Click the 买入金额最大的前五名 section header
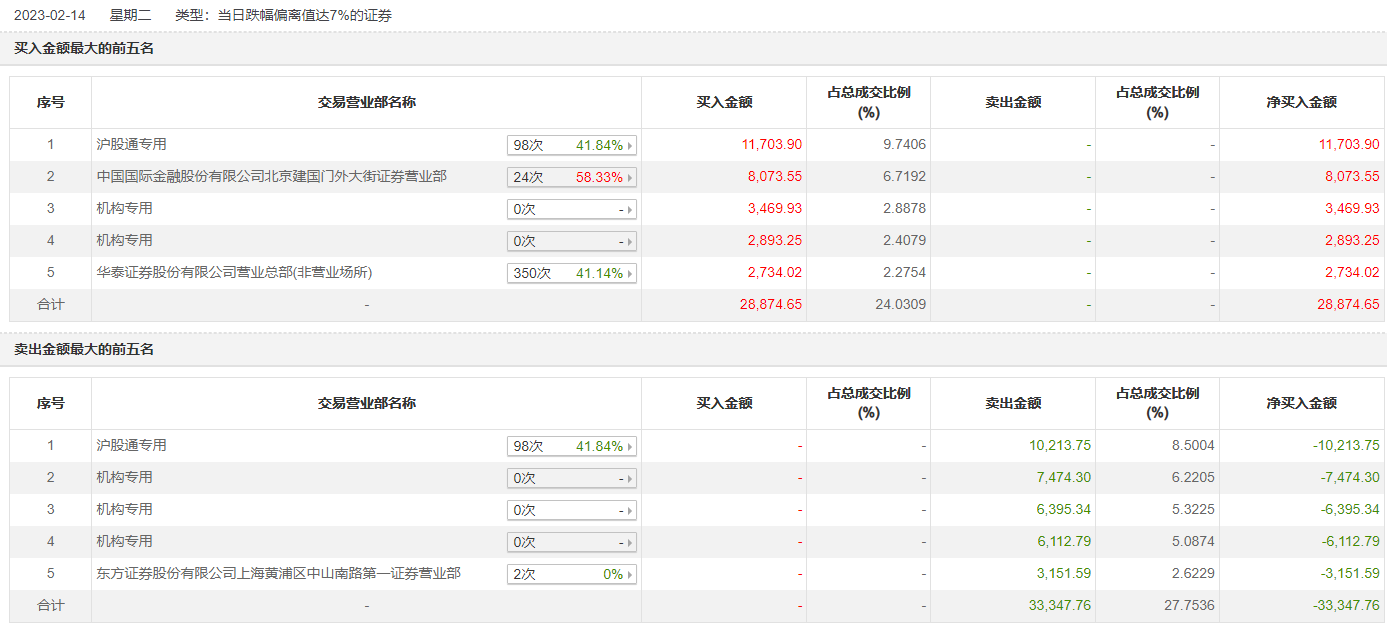The width and height of the screenshot is (1387, 628). click(84, 48)
